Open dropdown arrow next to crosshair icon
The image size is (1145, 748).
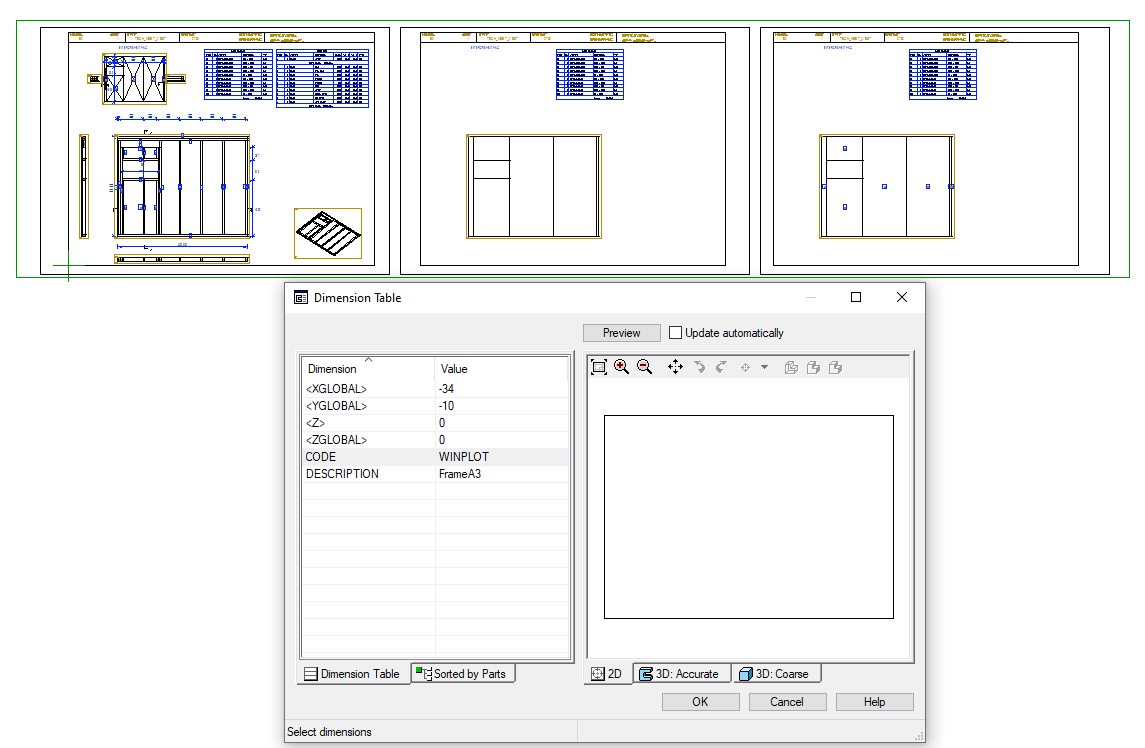coord(764,367)
